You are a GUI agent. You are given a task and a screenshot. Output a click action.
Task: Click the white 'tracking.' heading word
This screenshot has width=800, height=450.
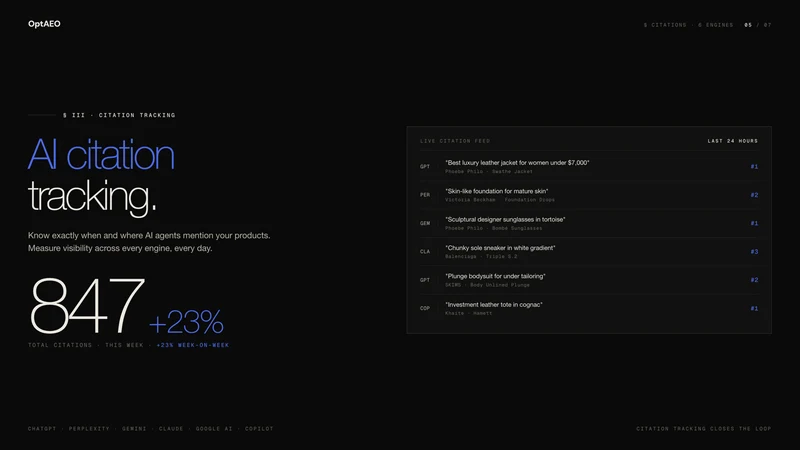(x=92, y=196)
